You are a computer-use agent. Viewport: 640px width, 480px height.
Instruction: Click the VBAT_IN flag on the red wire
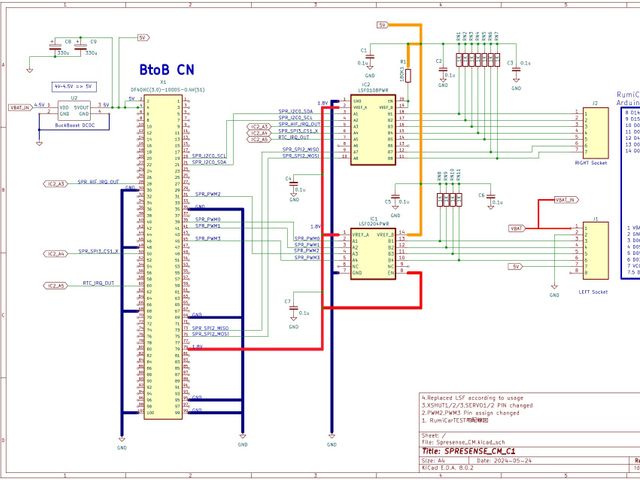point(566,200)
